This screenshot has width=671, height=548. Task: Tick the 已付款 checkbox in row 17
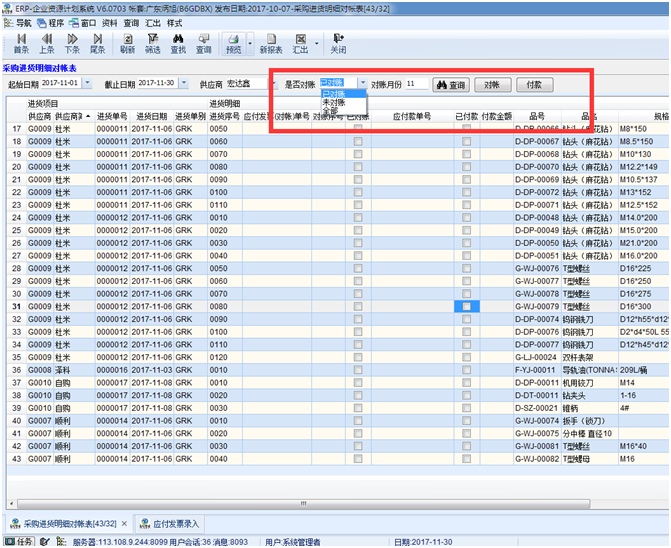[467, 129]
